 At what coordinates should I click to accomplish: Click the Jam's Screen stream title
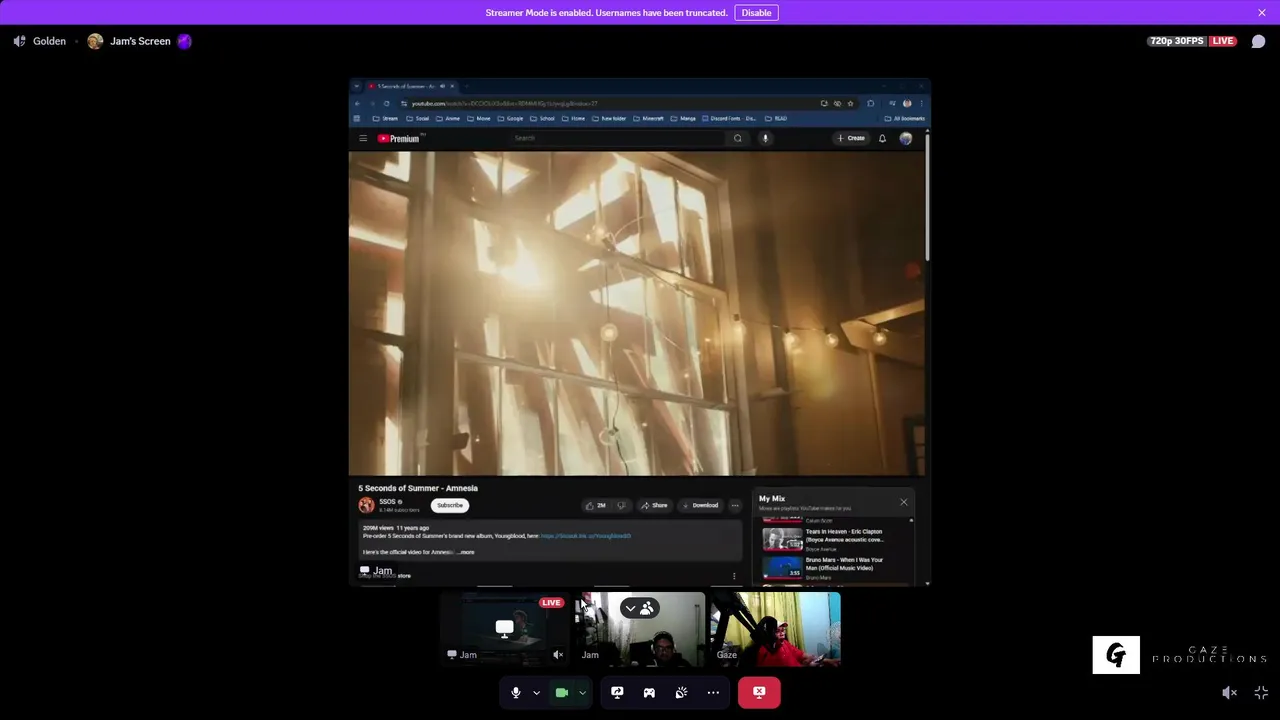pos(140,41)
